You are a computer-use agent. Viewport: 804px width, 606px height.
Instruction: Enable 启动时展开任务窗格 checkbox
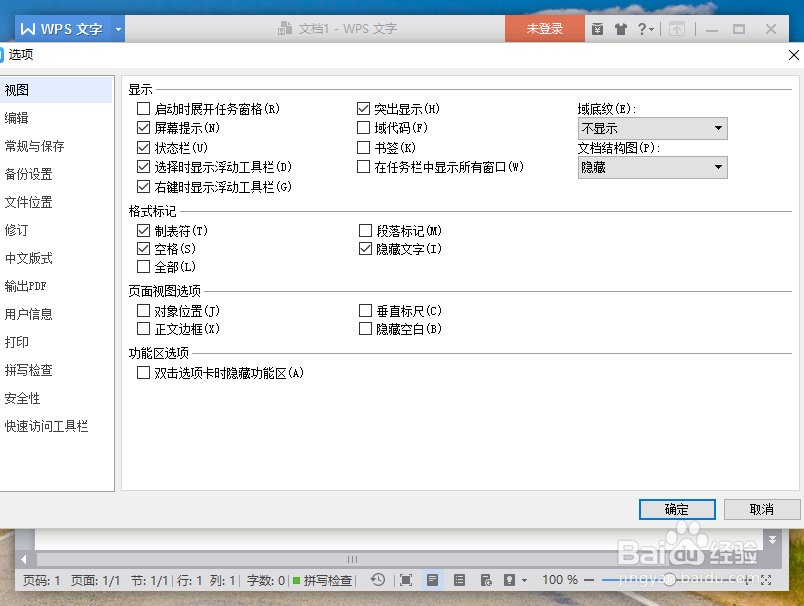pos(144,109)
